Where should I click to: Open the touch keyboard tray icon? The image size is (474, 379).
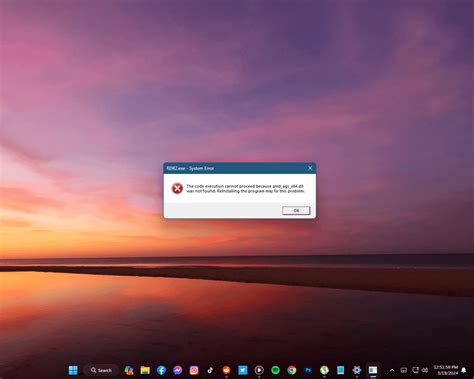click(x=404, y=370)
